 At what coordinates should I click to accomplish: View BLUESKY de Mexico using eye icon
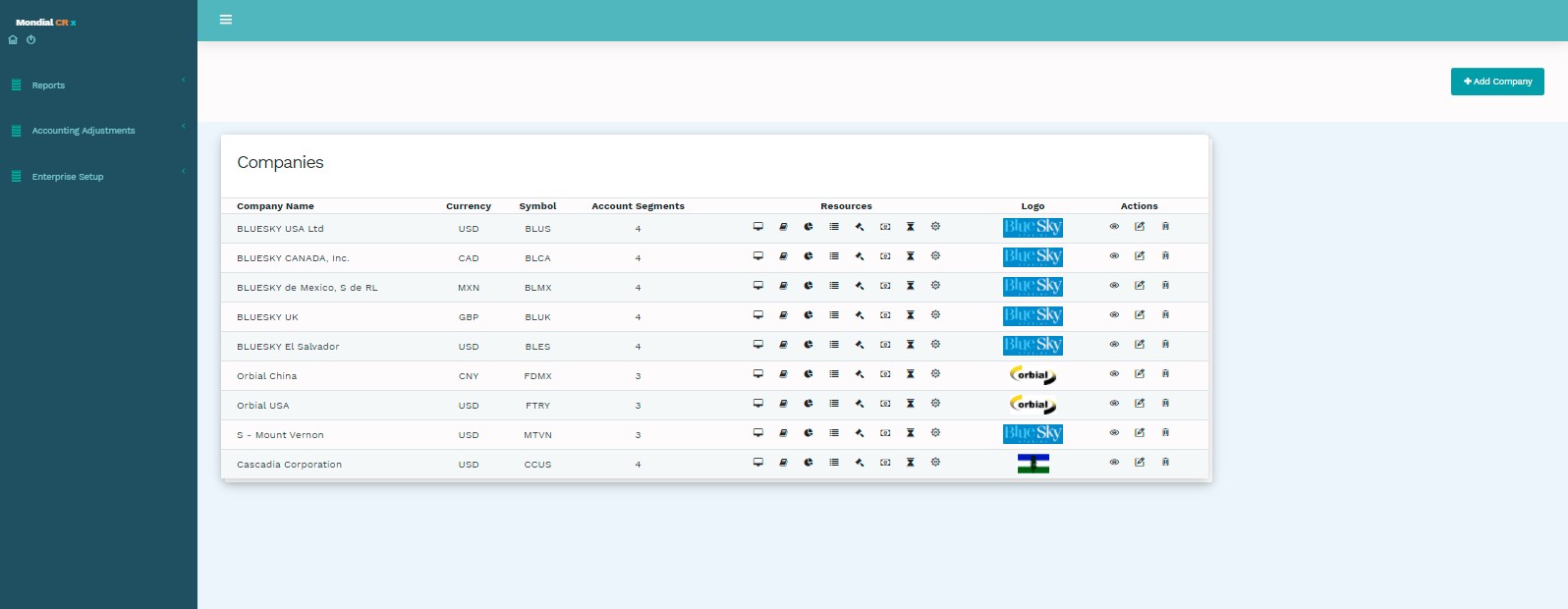[x=1114, y=286]
